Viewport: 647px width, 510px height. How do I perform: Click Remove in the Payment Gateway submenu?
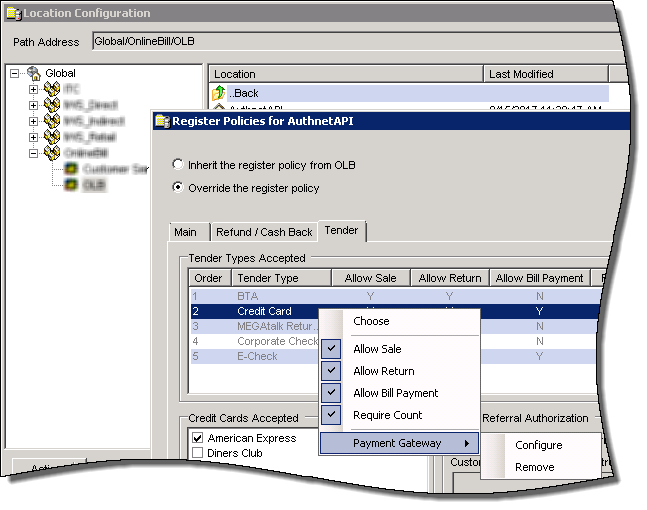coord(534,467)
